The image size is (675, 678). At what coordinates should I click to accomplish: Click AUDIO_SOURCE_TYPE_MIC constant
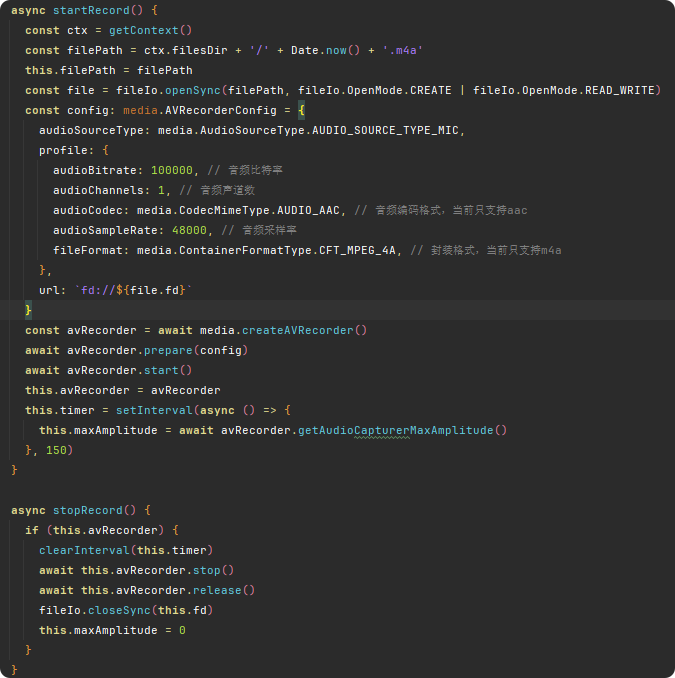385,130
